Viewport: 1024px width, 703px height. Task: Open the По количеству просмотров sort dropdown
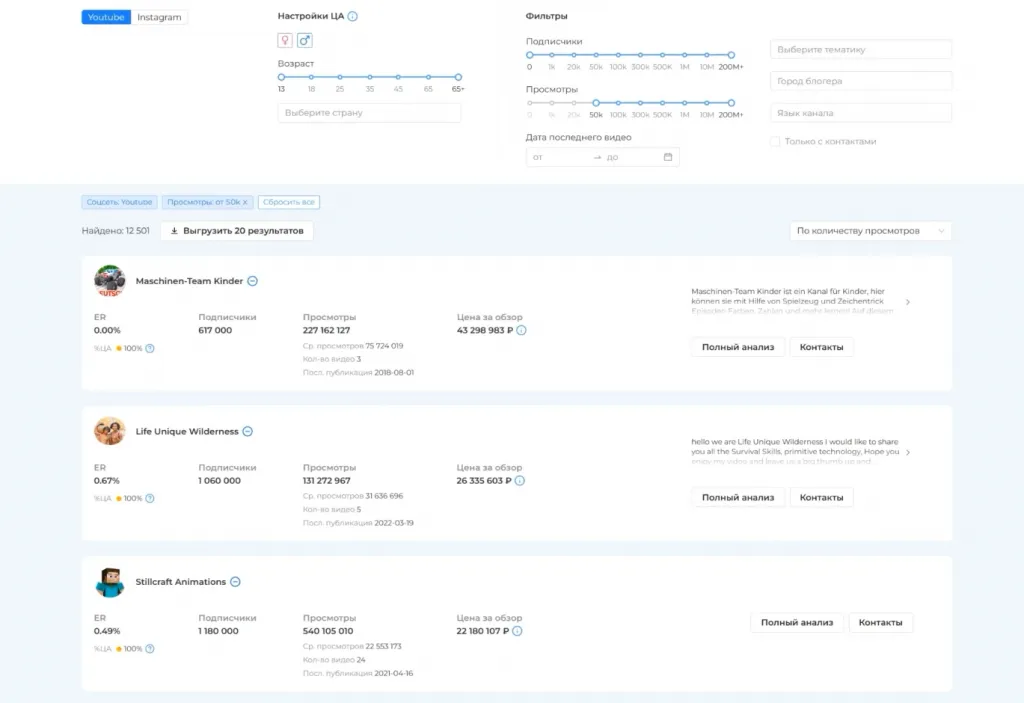point(870,231)
